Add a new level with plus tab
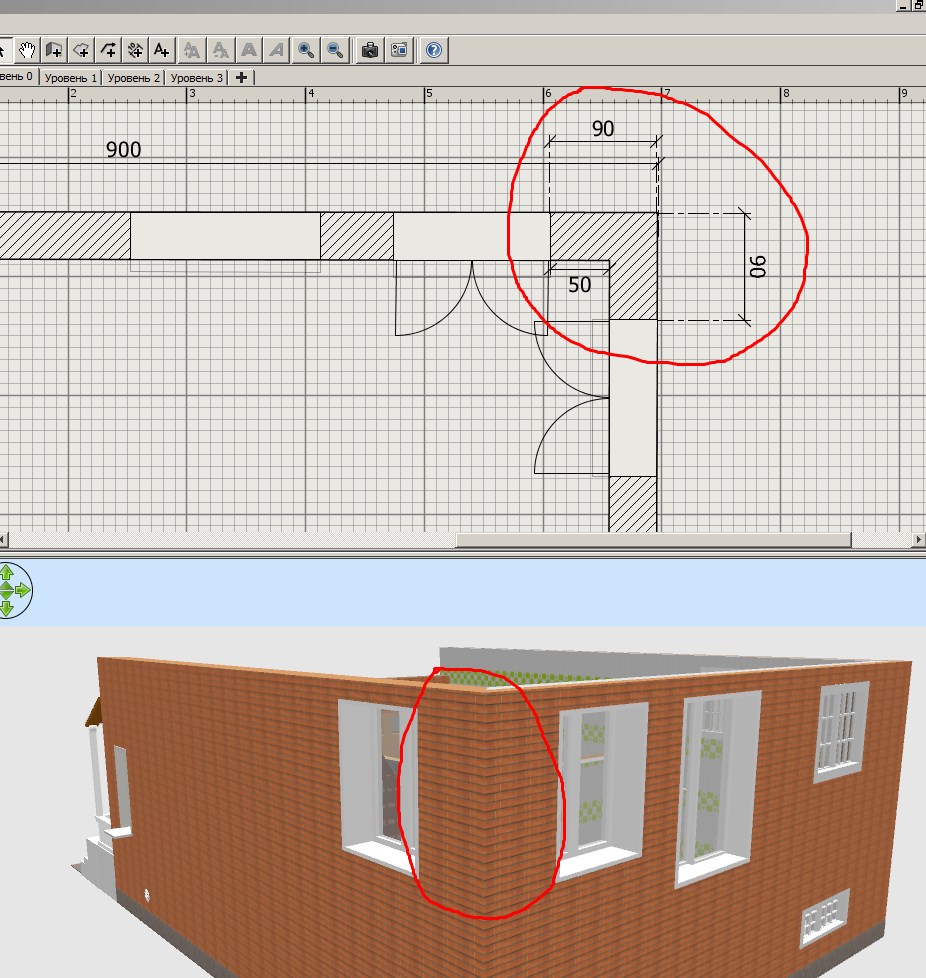 point(241,77)
